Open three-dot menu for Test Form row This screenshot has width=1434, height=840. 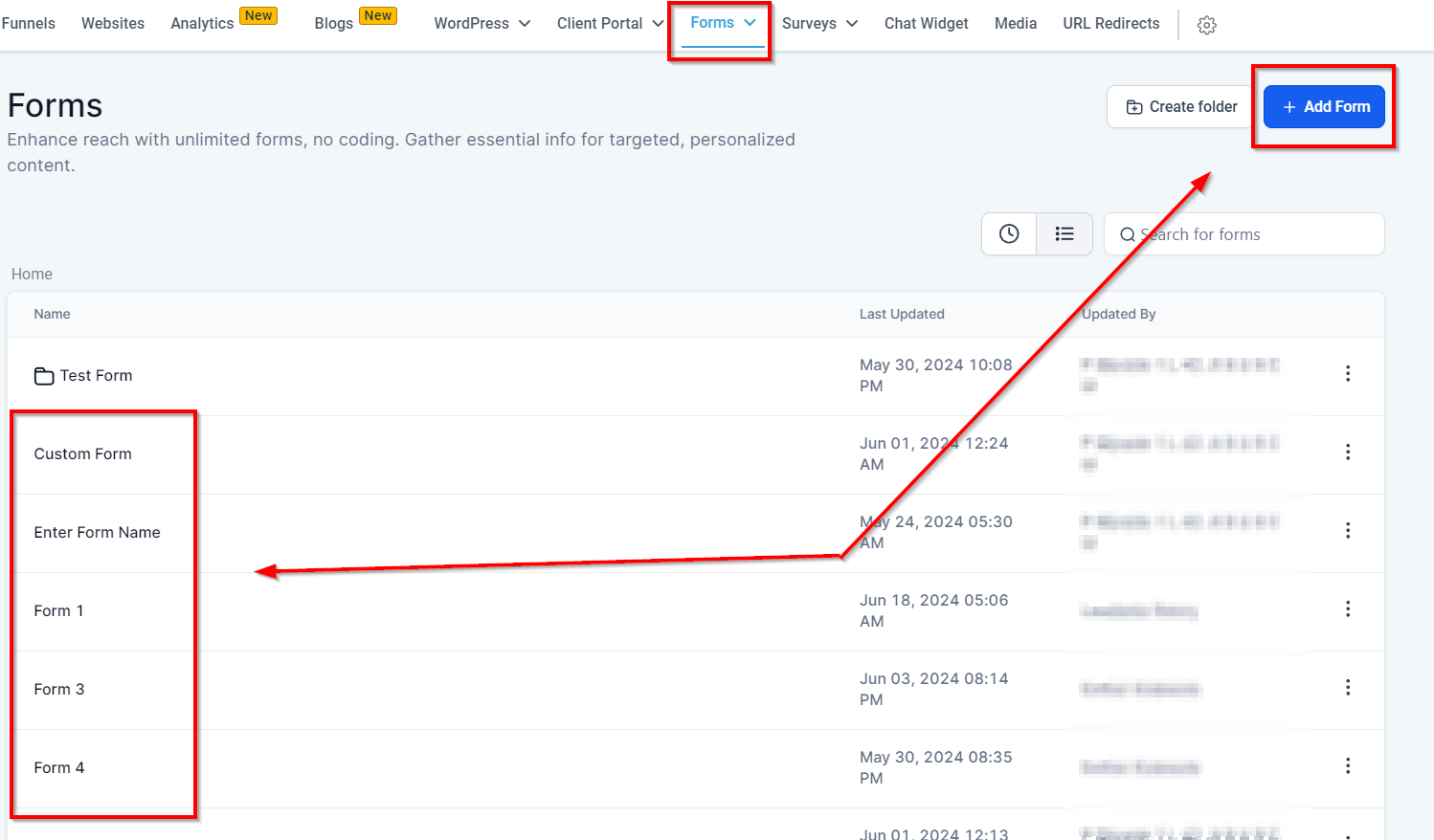(1348, 373)
